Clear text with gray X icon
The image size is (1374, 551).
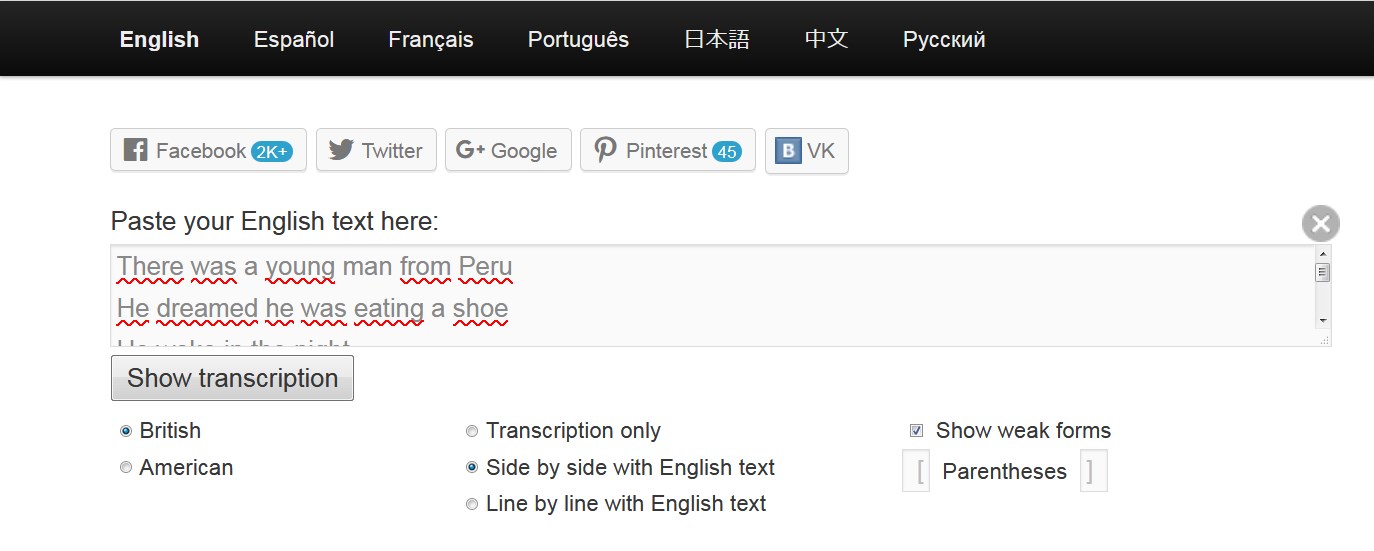(1320, 223)
